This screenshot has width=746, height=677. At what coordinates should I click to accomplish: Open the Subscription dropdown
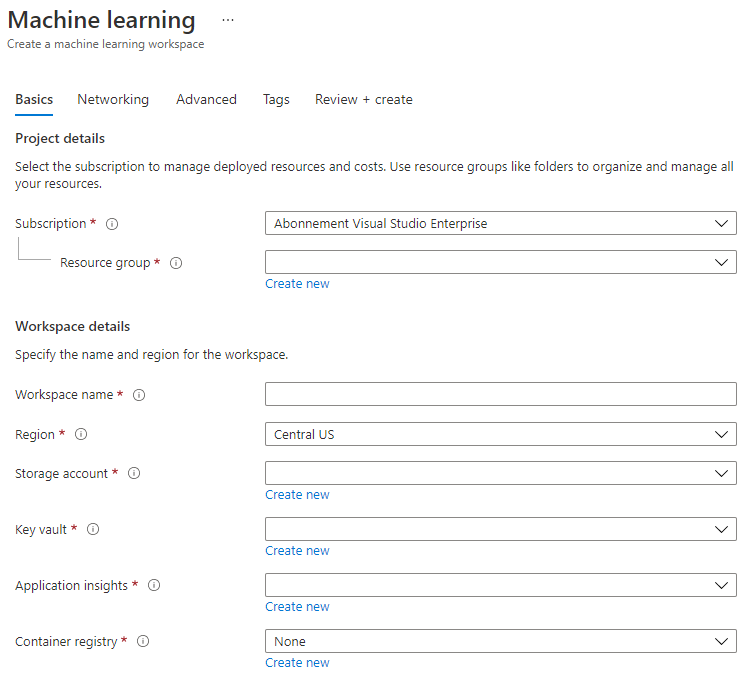[500, 224]
